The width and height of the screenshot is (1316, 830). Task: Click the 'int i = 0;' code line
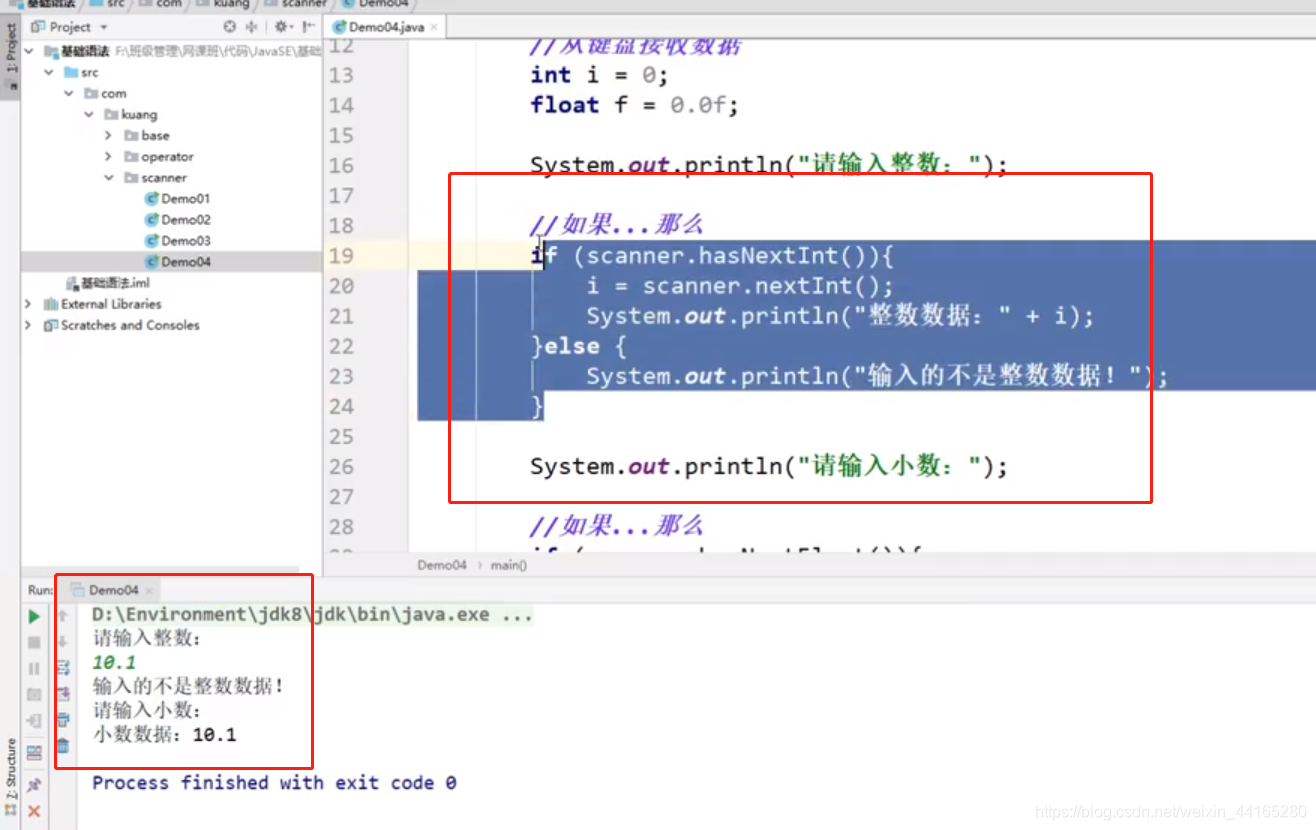(x=599, y=75)
